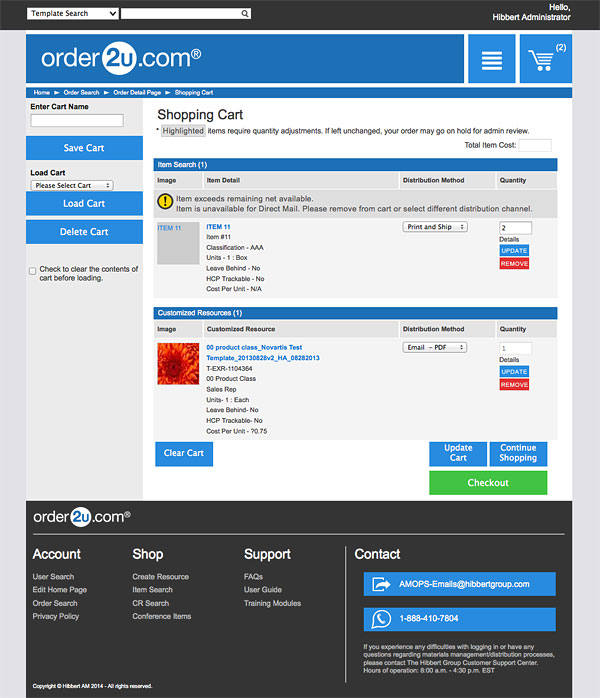
Task: Click the search magnifier icon
Action: pos(245,14)
